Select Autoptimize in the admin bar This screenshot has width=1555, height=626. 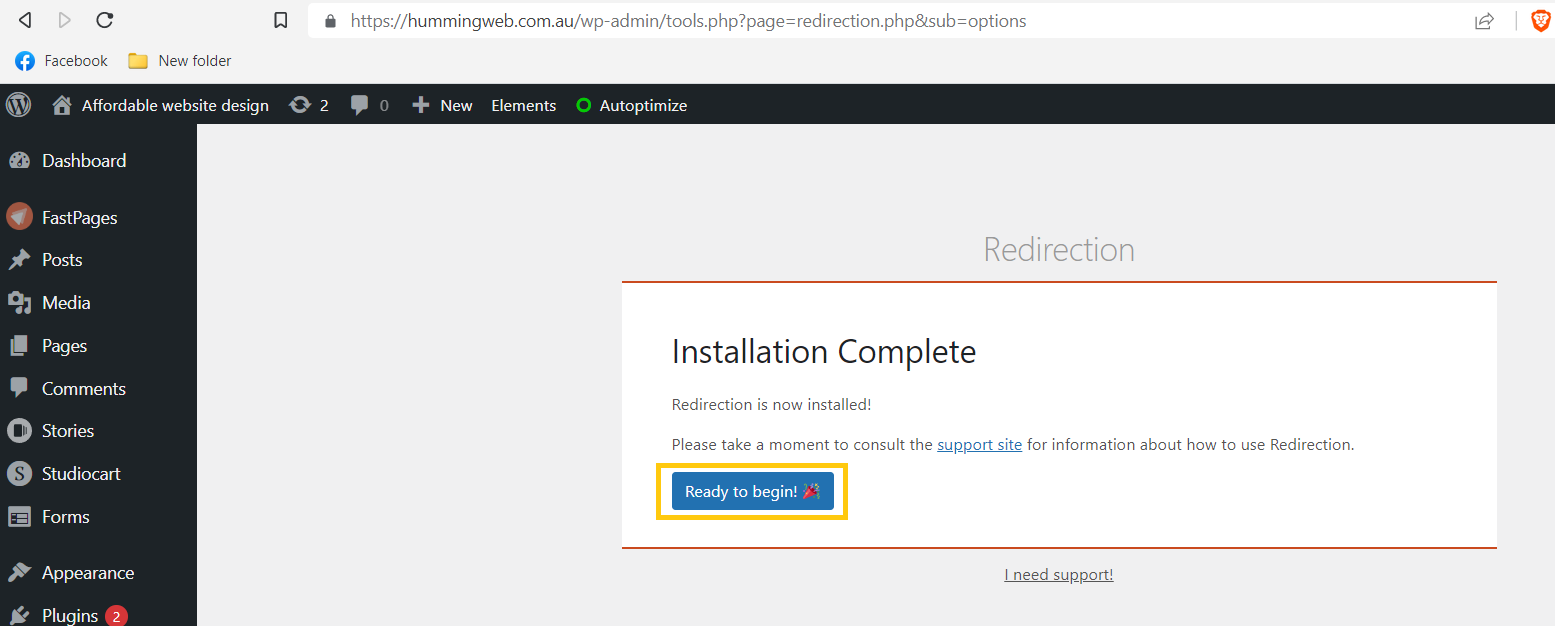tap(631, 104)
